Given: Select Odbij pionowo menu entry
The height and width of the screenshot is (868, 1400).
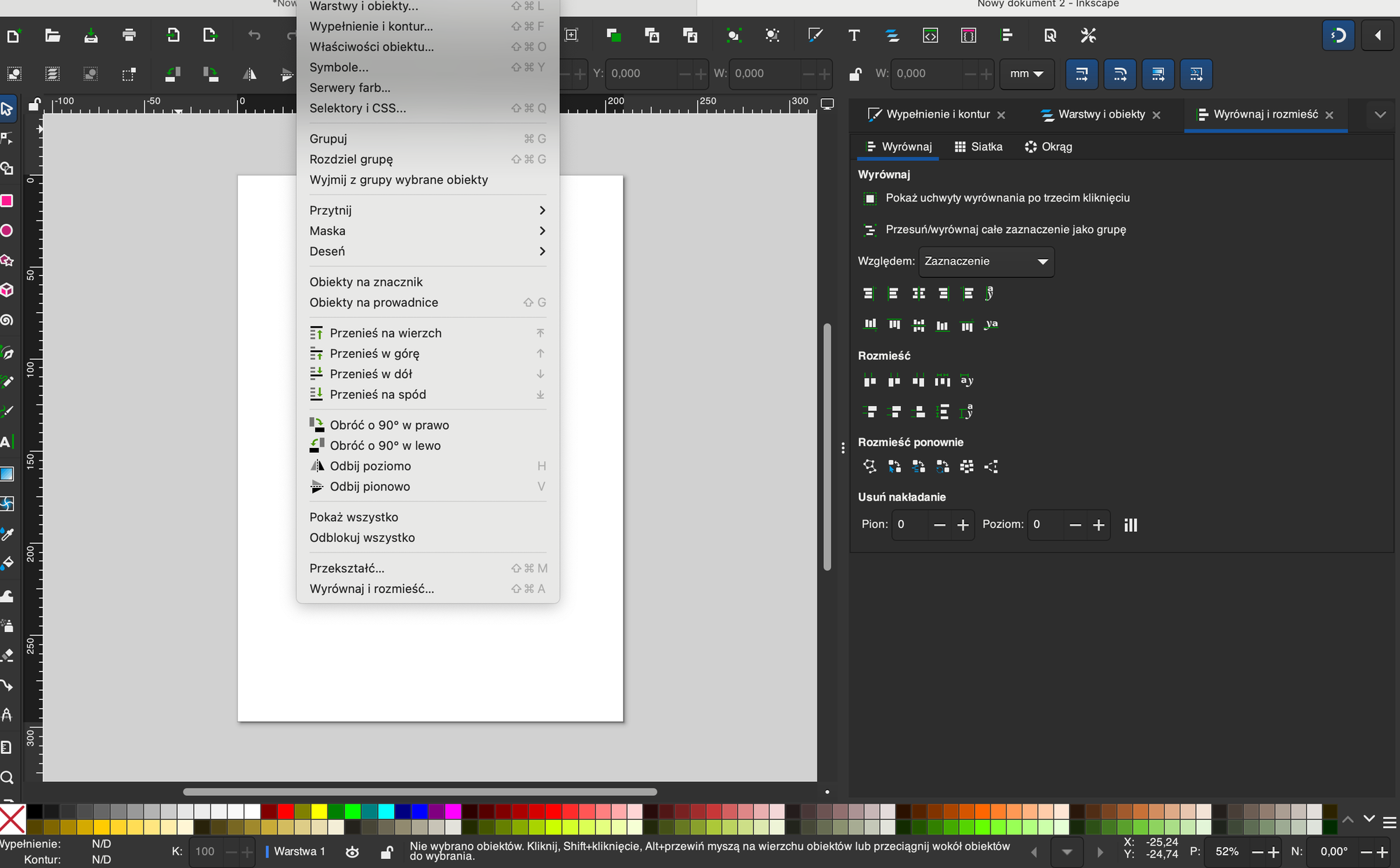Looking at the screenshot, I should coord(428,486).
